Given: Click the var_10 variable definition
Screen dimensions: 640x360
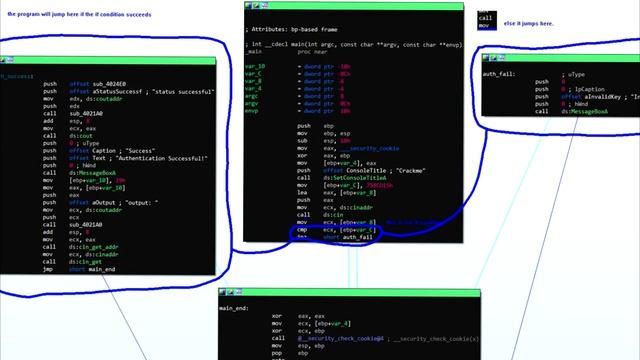Looking at the screenshot, I should 298,66.
